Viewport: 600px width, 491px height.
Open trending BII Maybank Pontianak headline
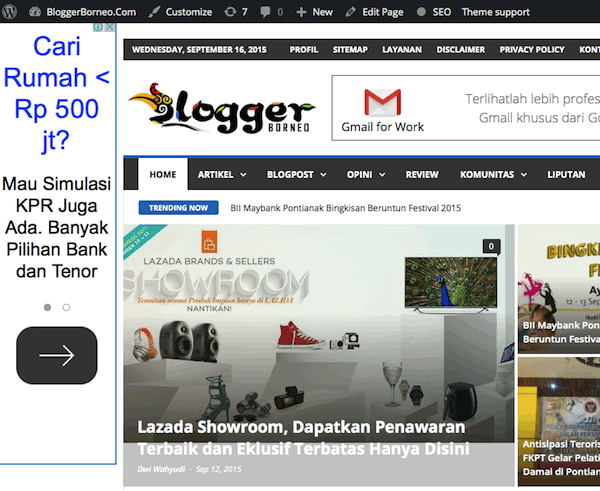coord(346,208)
